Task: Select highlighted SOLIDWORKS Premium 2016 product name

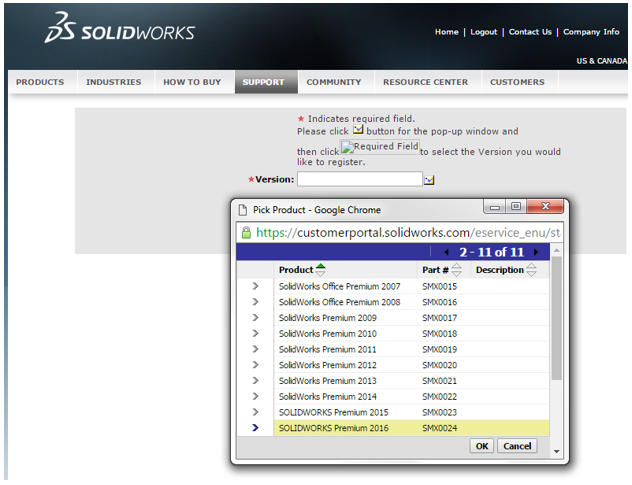Action: pyautogui.click(x=333, y=428)
